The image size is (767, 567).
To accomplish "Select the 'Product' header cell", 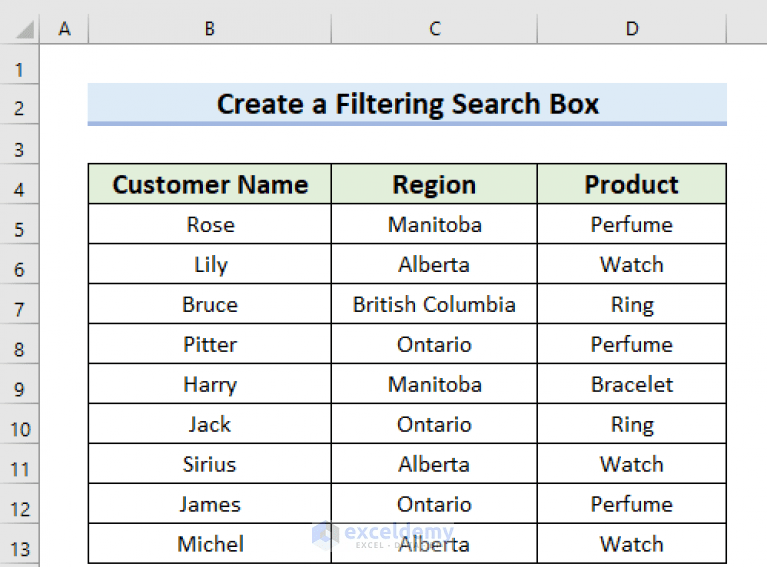I will (x=632, y=184).
